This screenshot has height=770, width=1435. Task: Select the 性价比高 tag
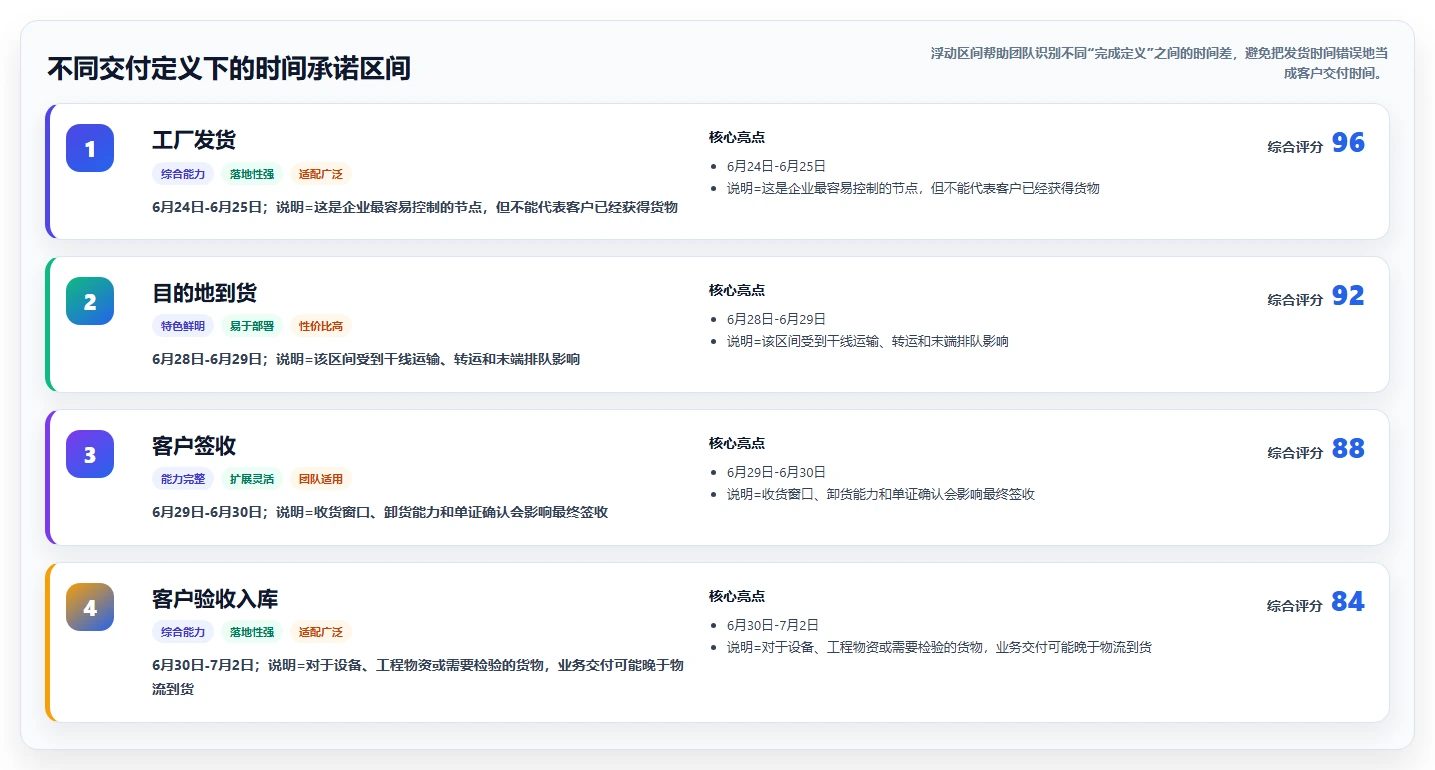coord(321,326)
